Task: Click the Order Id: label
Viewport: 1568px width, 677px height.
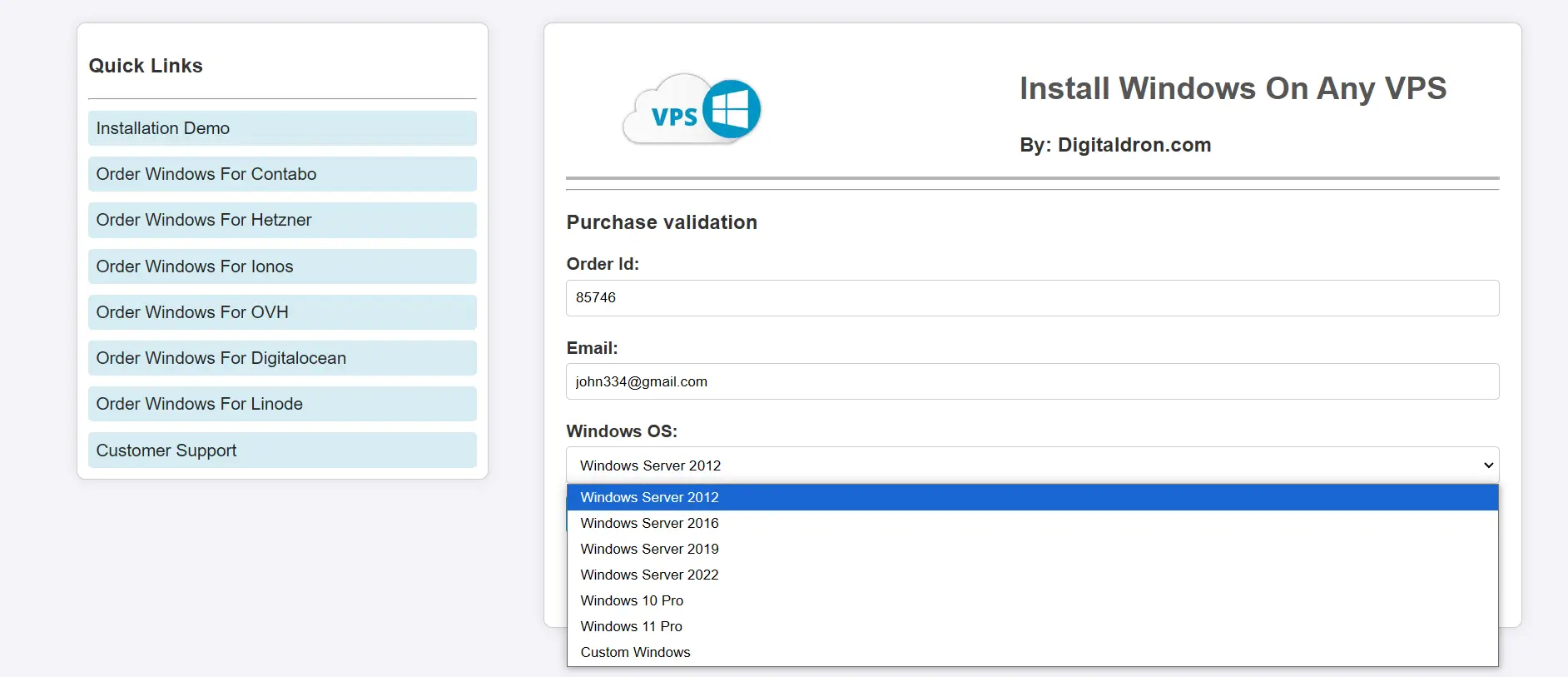Action: 603,264
